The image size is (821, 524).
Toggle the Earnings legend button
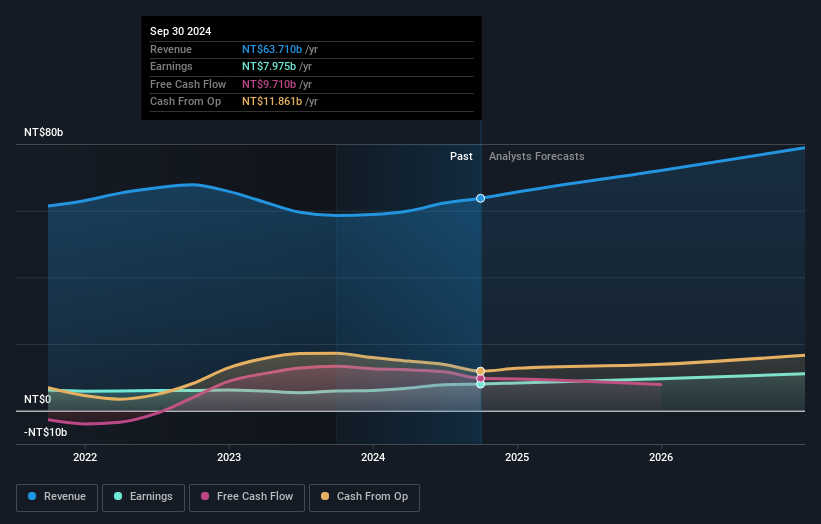(x=143, y=497)
